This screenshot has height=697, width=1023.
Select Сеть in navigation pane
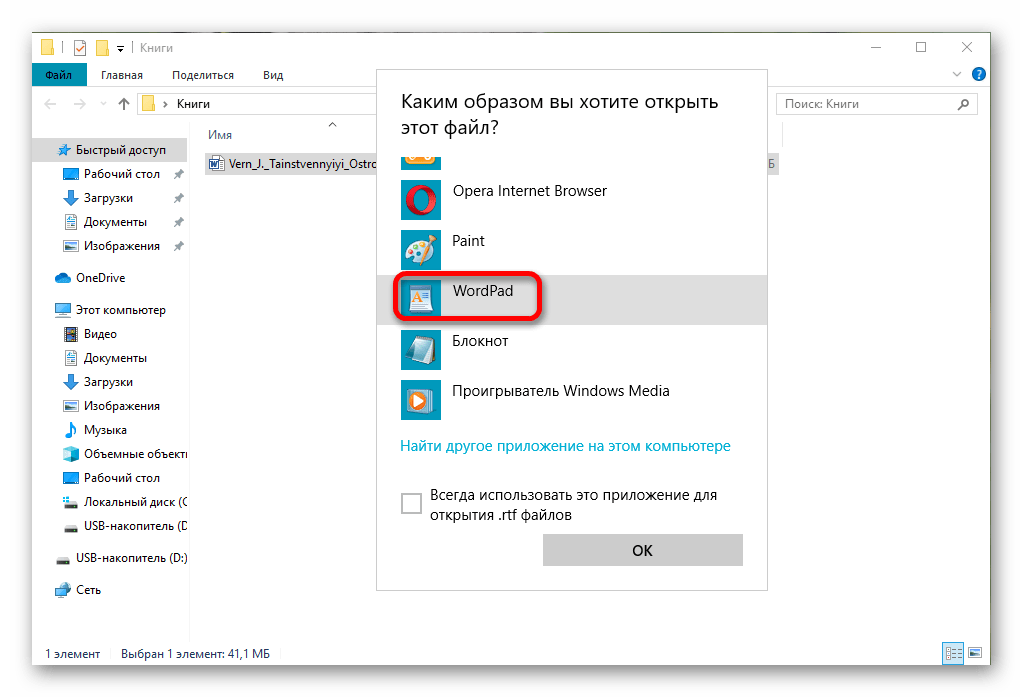click(x=78, y=590)
